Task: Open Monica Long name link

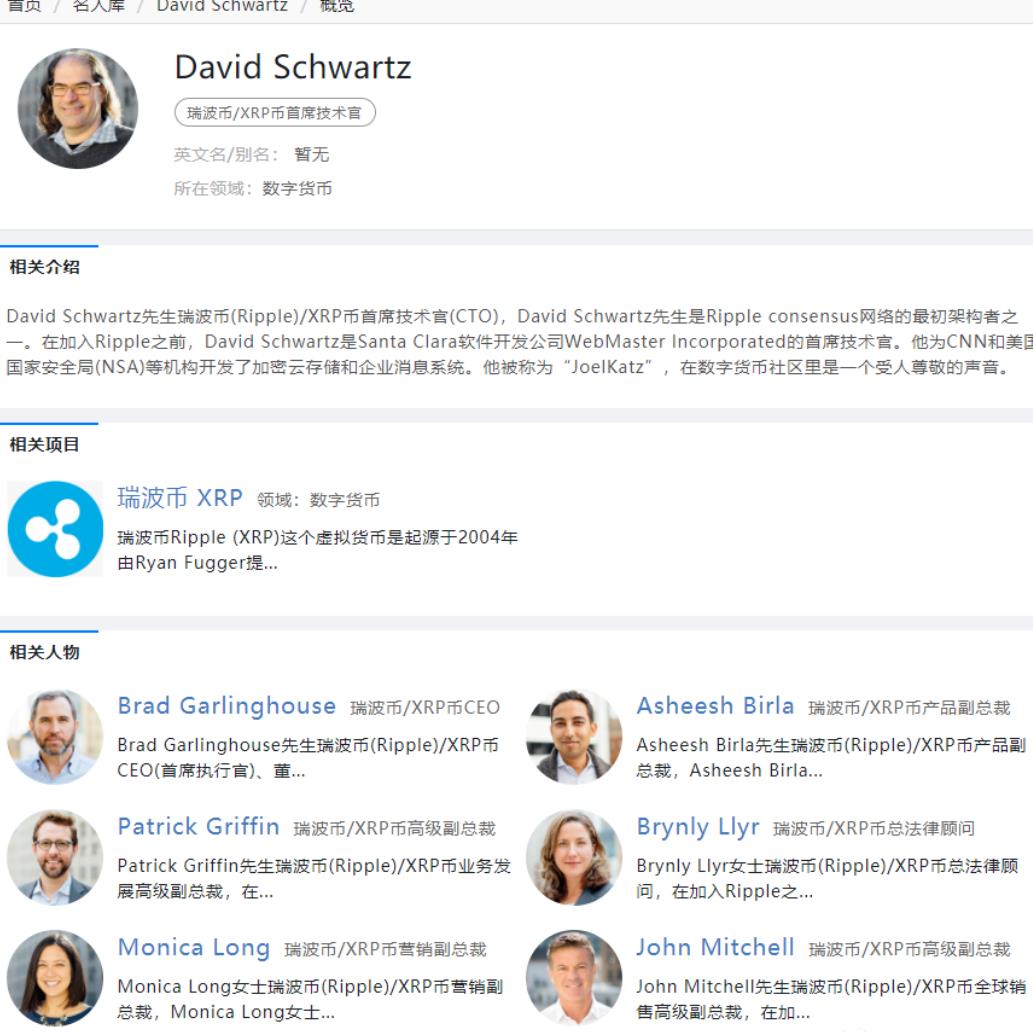Action: (194, 947)
